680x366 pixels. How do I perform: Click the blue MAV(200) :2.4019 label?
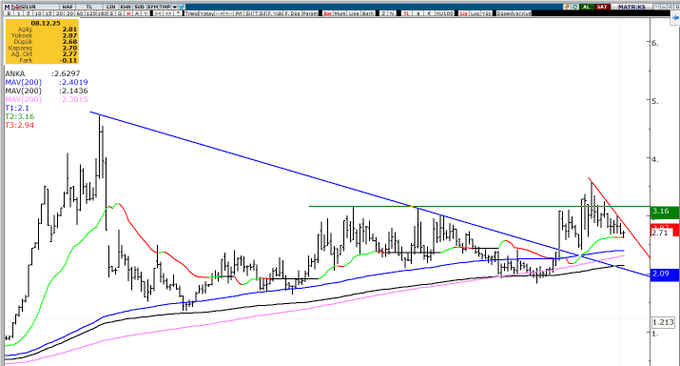coord(47,82)
